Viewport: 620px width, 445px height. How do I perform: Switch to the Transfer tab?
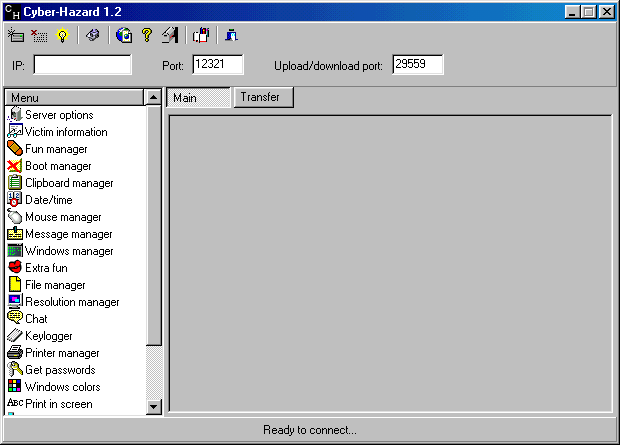coord(260,97)
